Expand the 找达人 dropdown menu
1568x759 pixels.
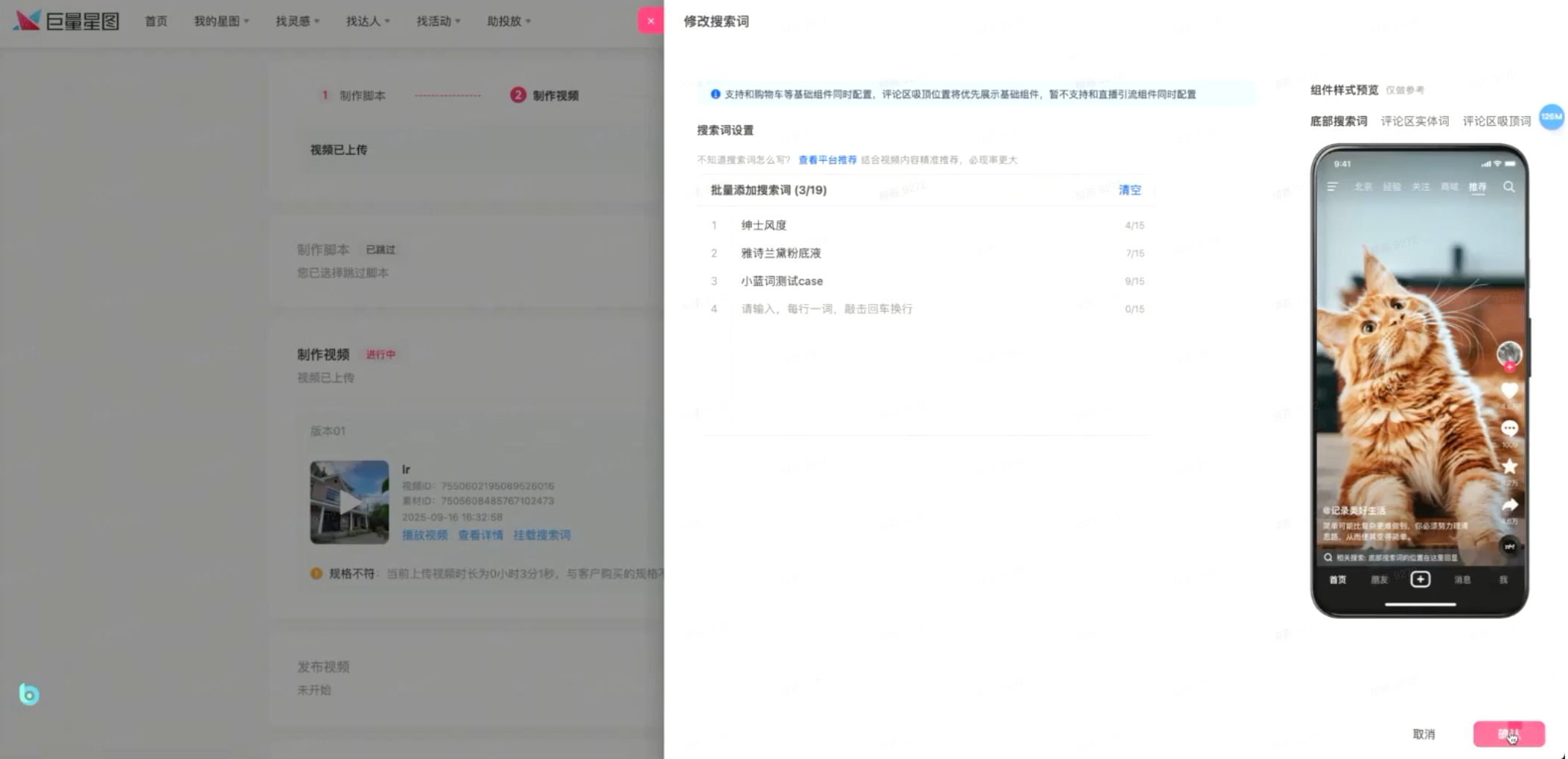(367, 21)
